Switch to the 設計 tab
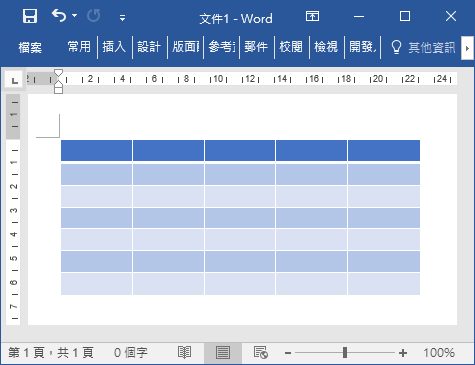The image size is (475, 365). tap(149, 47)
